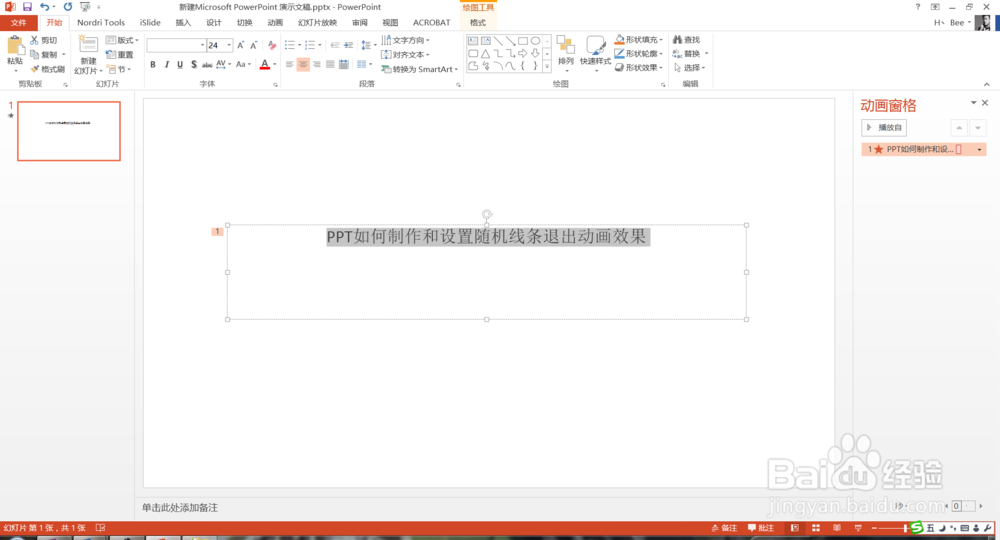Open 形状效果 shape effects dropdown
1000x540 pixels.
[638, 68]
